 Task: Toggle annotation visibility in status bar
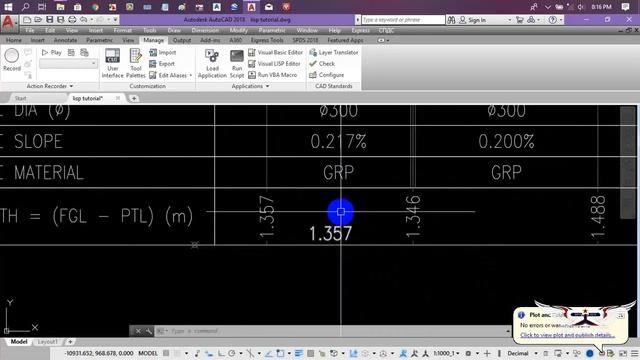point(403,353)
